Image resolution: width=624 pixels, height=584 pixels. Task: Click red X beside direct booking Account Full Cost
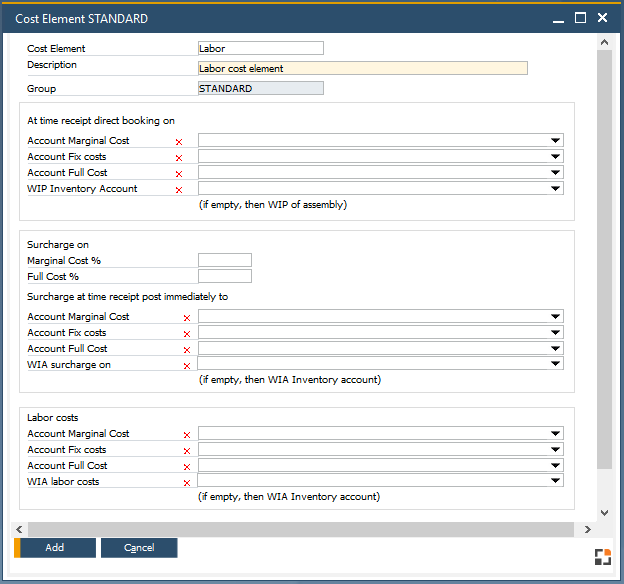[179, 174]
